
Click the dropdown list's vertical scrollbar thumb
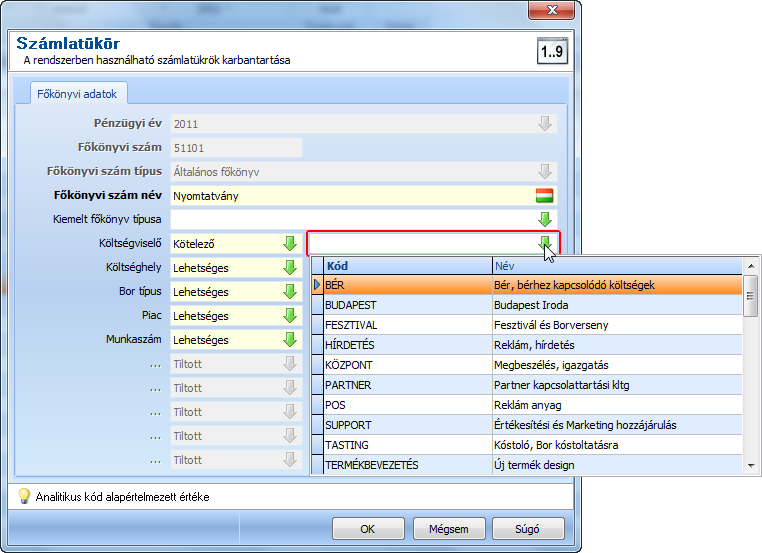[751, 295]
